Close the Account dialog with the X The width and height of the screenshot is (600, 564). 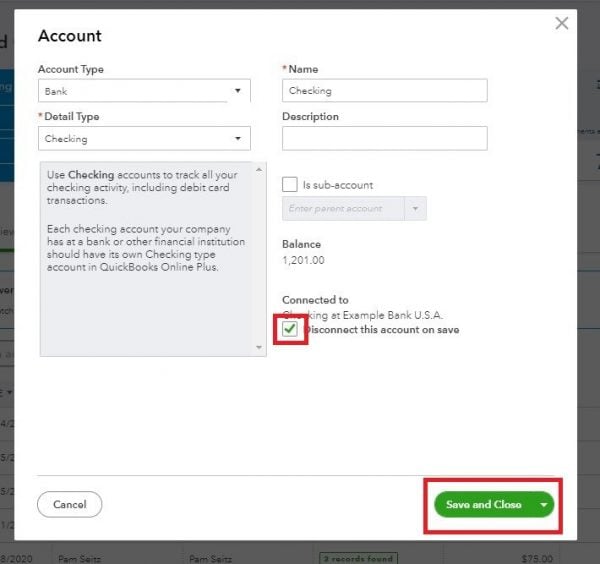pos(561,23)
